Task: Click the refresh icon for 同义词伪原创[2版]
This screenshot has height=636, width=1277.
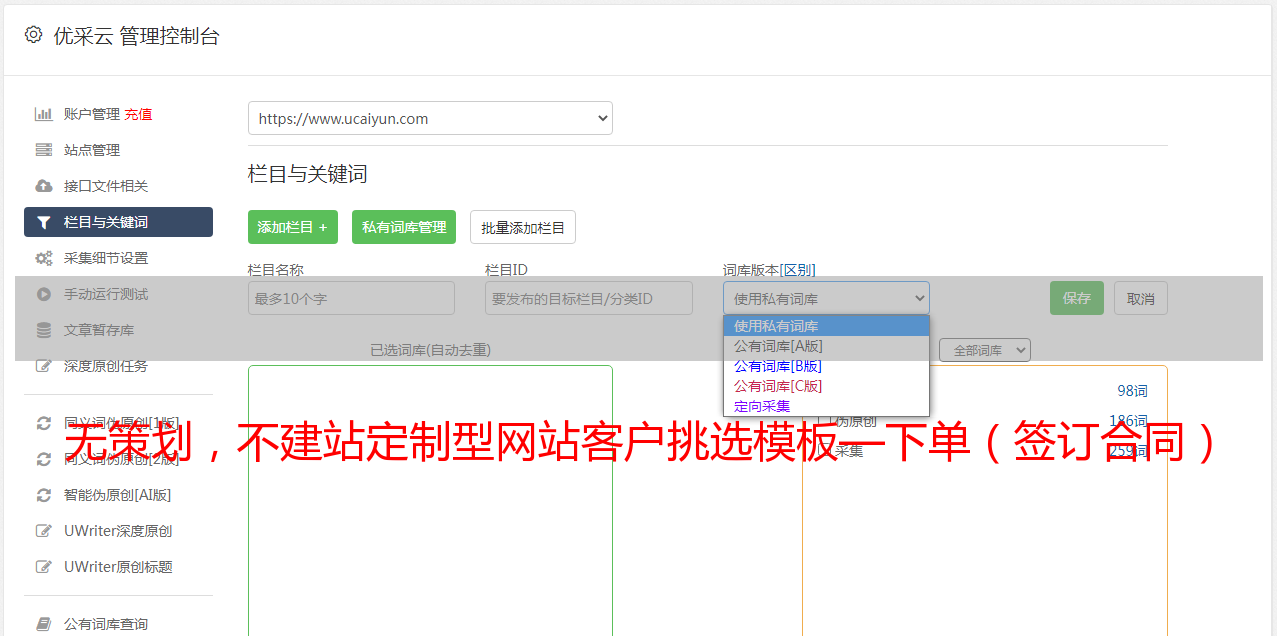Action: 44,459
